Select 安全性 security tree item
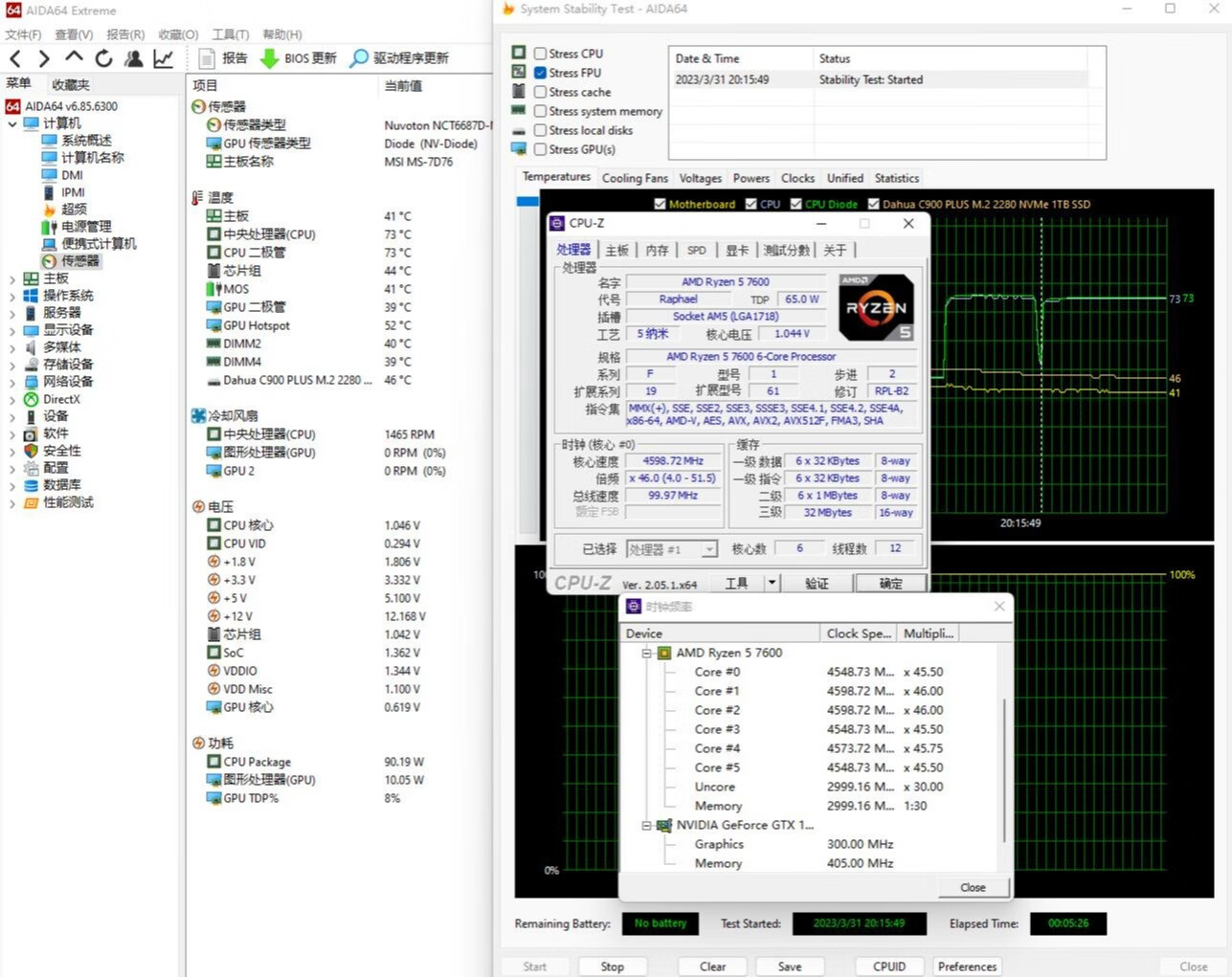The width and height of the screenshot is (1232, 977). 52,451
